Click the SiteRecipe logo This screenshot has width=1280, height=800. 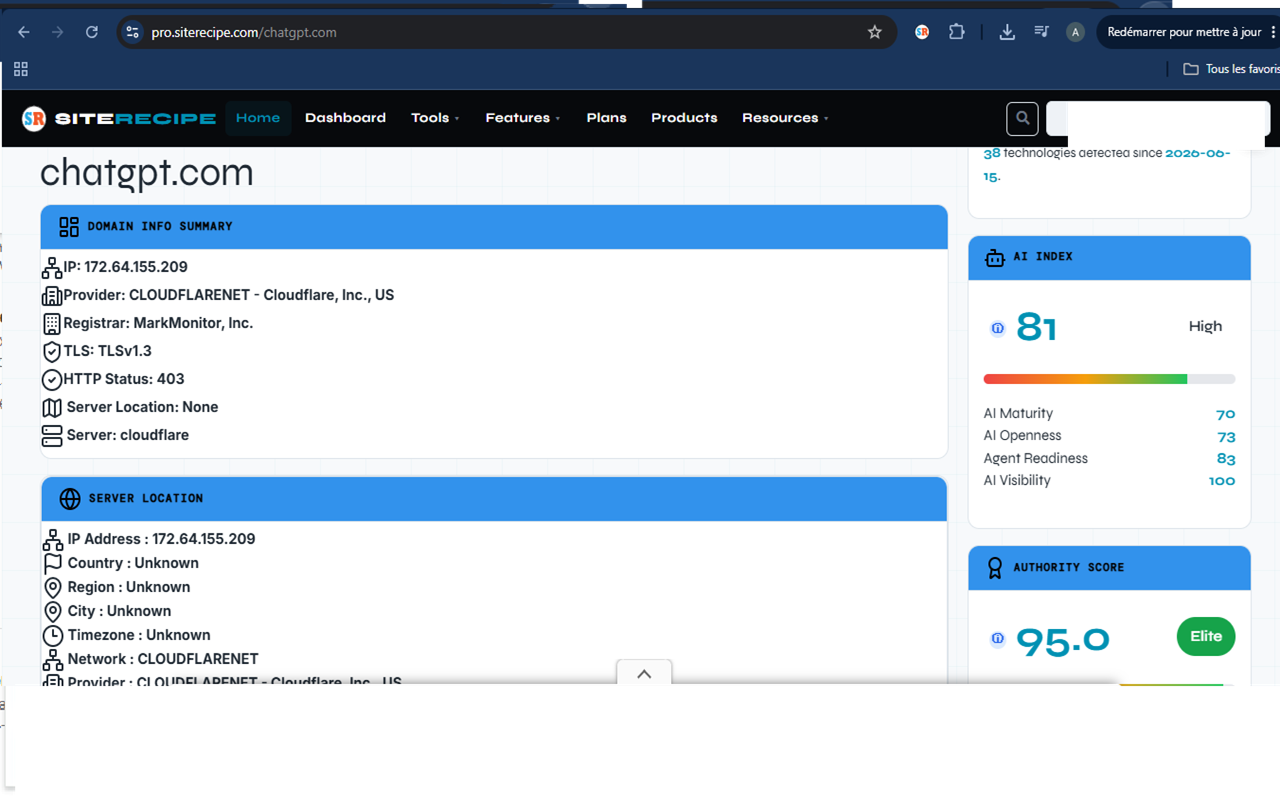point(119,118)
